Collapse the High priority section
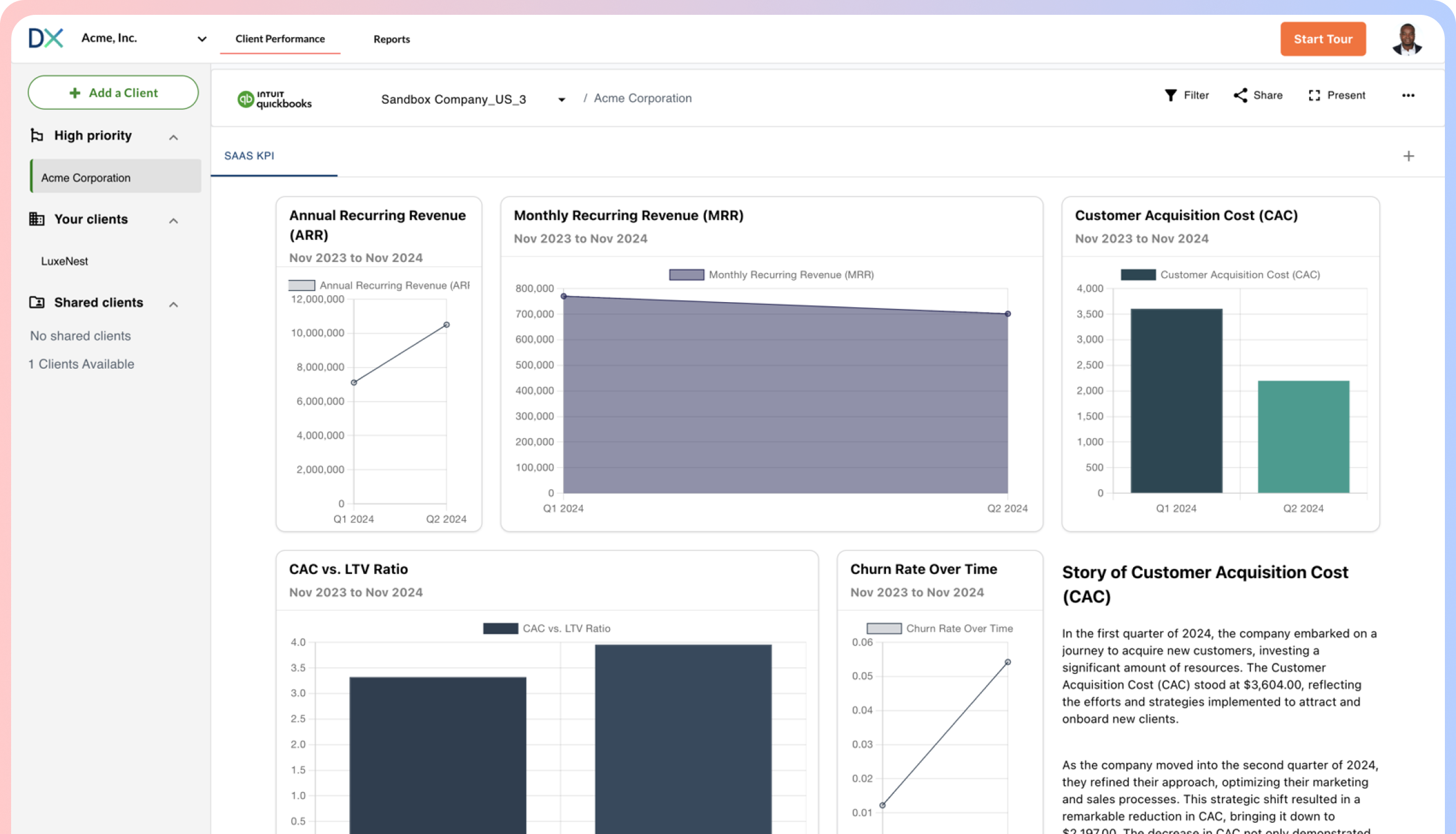 174,137
